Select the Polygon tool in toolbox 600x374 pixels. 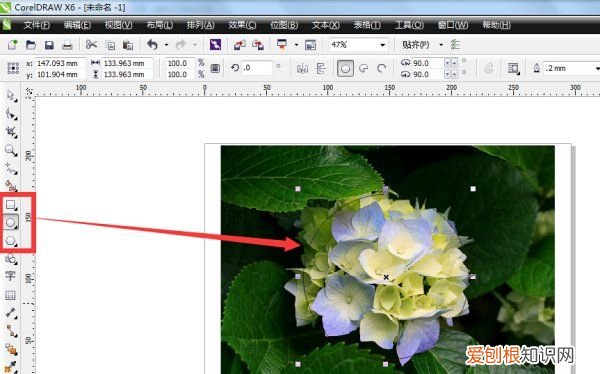11,241
